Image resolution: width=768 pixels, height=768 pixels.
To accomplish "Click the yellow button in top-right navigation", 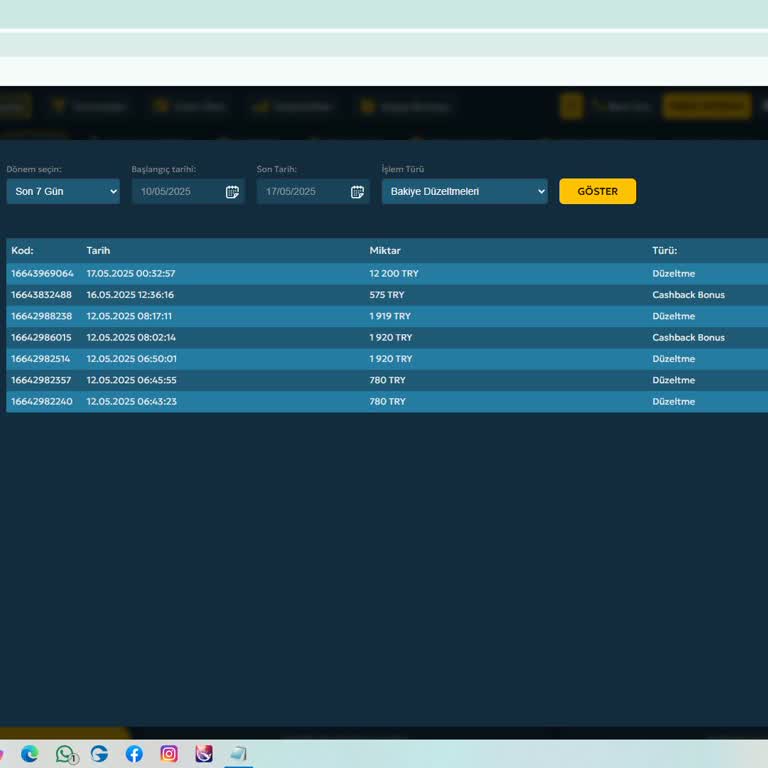I will pyautogui.click(x=707, y=106).
